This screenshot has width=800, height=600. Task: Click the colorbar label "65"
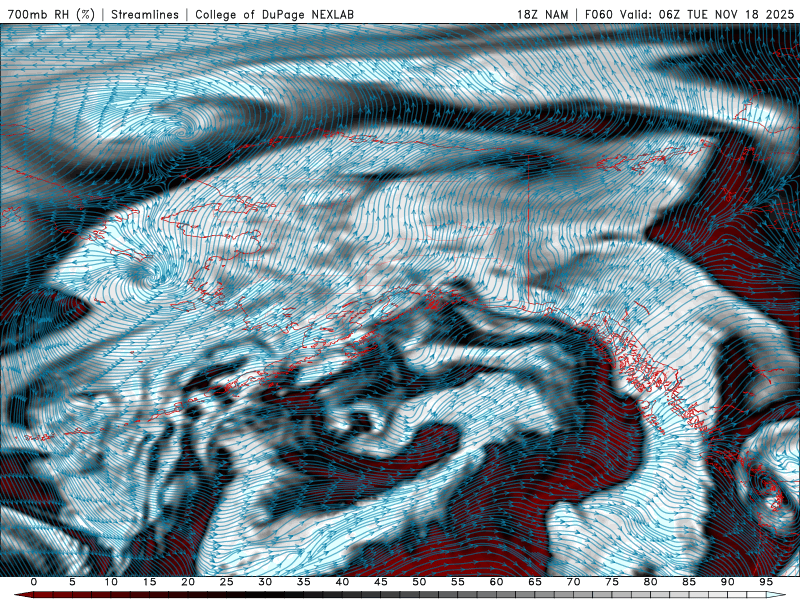click(x=535, y=582)
